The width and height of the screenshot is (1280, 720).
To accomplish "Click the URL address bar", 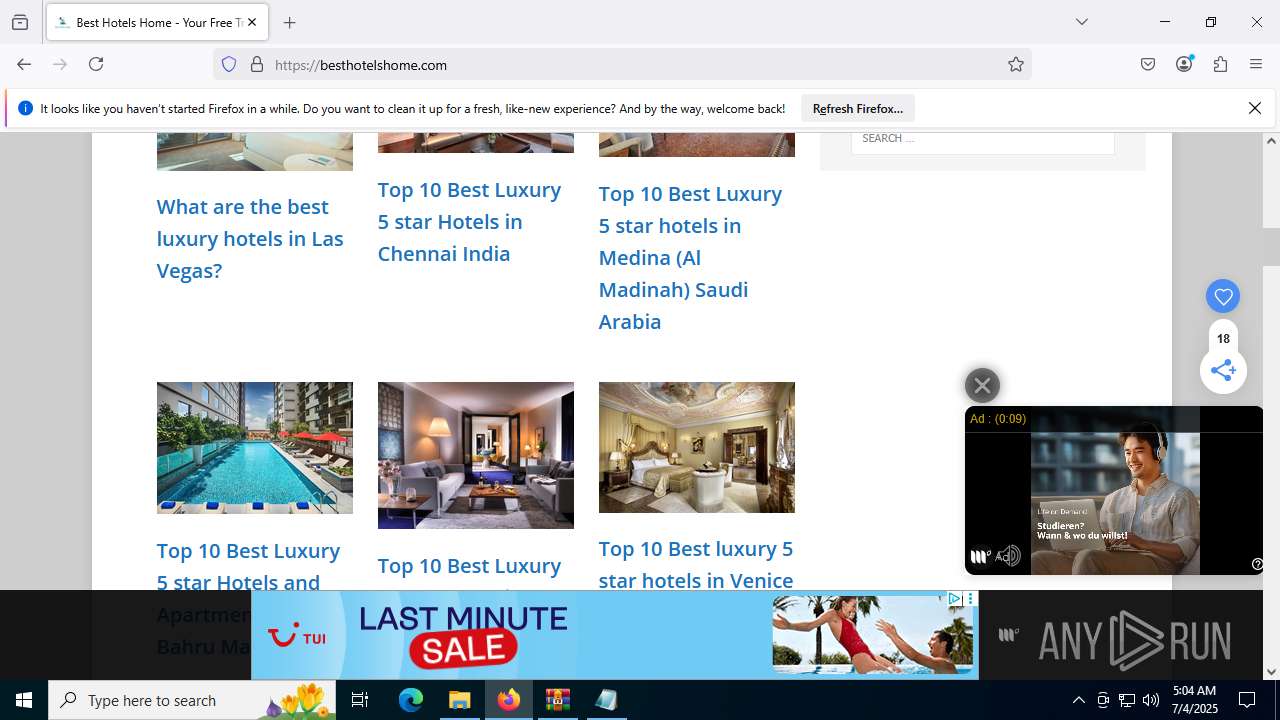I will [620, 64].
